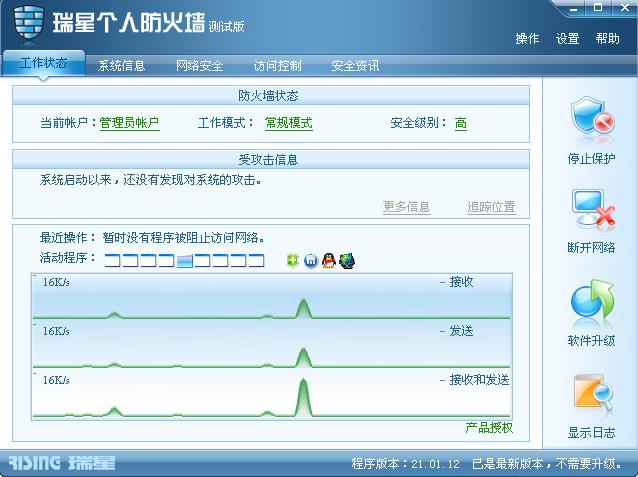The height and width of the screenshot is (477, 638).
Task: Click the QQ penguin active program icon
Action: pos(329,260)
